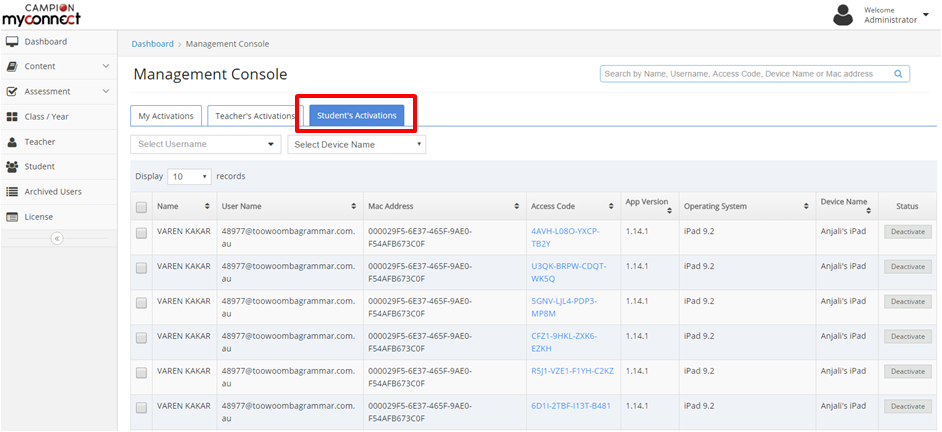Click the Management Console page heading
This screenshot has width=942, height=432.
210,75
